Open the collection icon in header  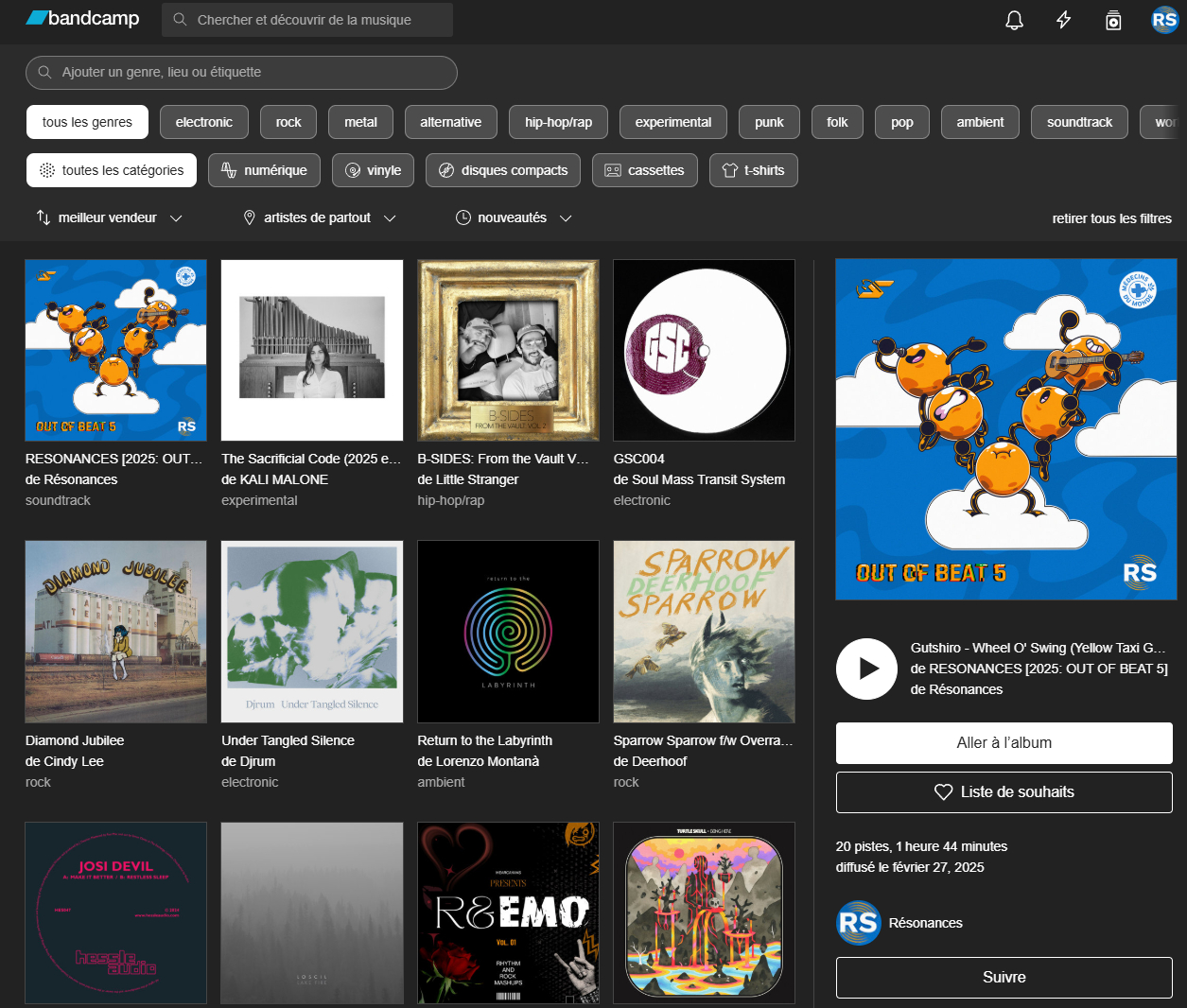pyautogui.click(x=1113, y=20)
